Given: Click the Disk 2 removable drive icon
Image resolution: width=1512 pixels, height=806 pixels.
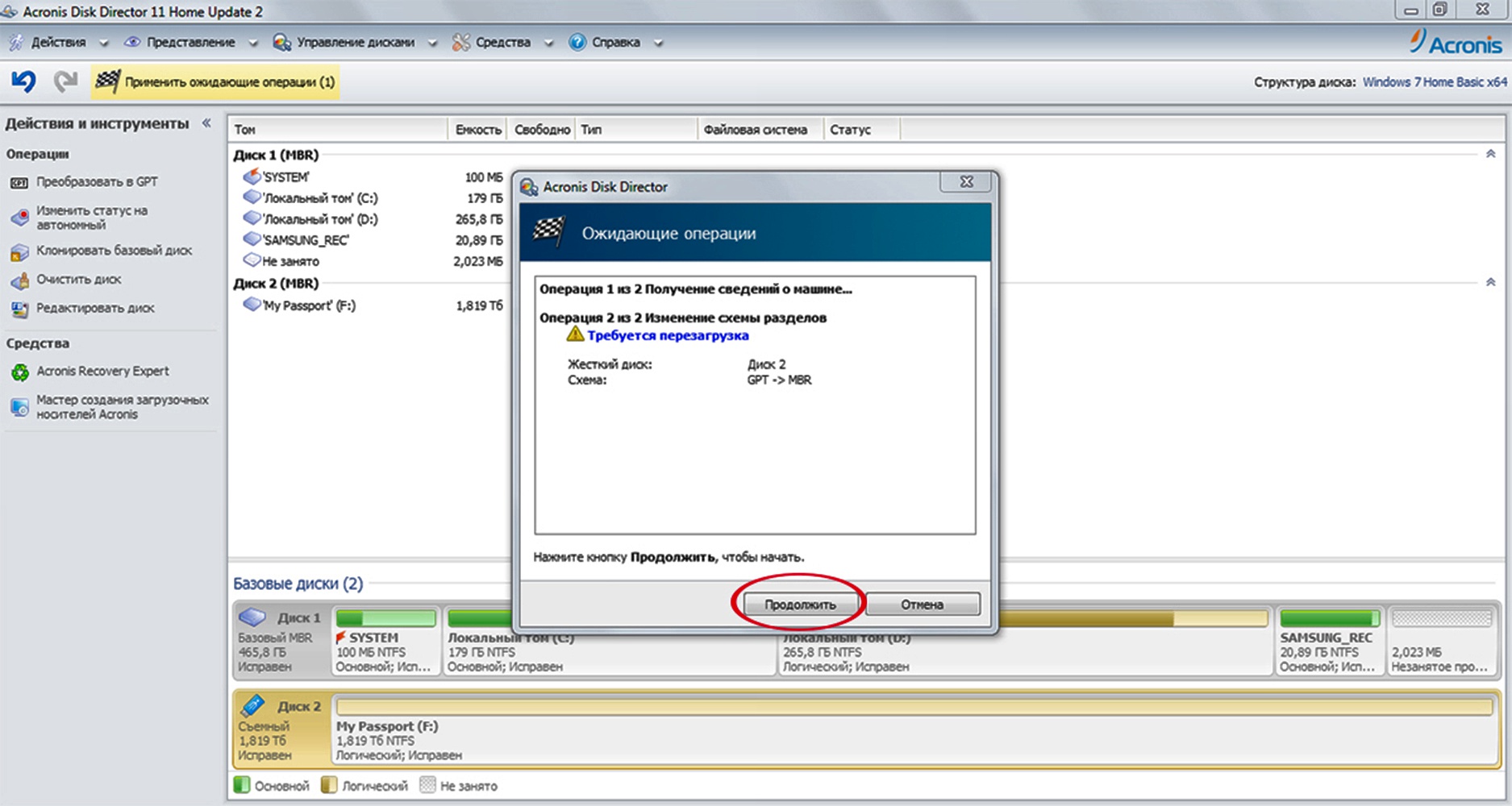Looking at the screenshot, I should [253, 705].
